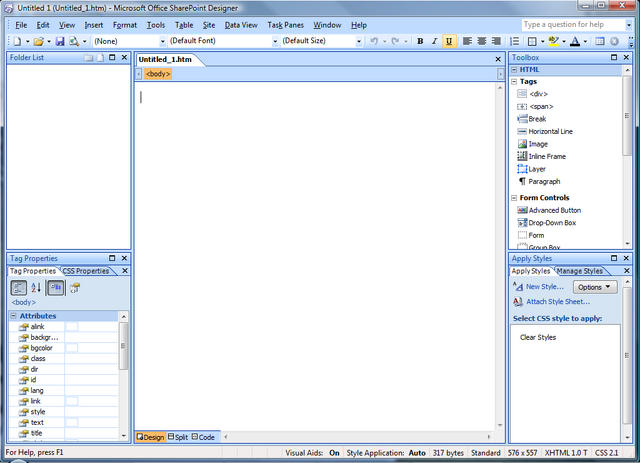Toggle Alphabetical sort in Tag Properties
The height and width of the screenshot is (463, 640).
click(36, 288)
